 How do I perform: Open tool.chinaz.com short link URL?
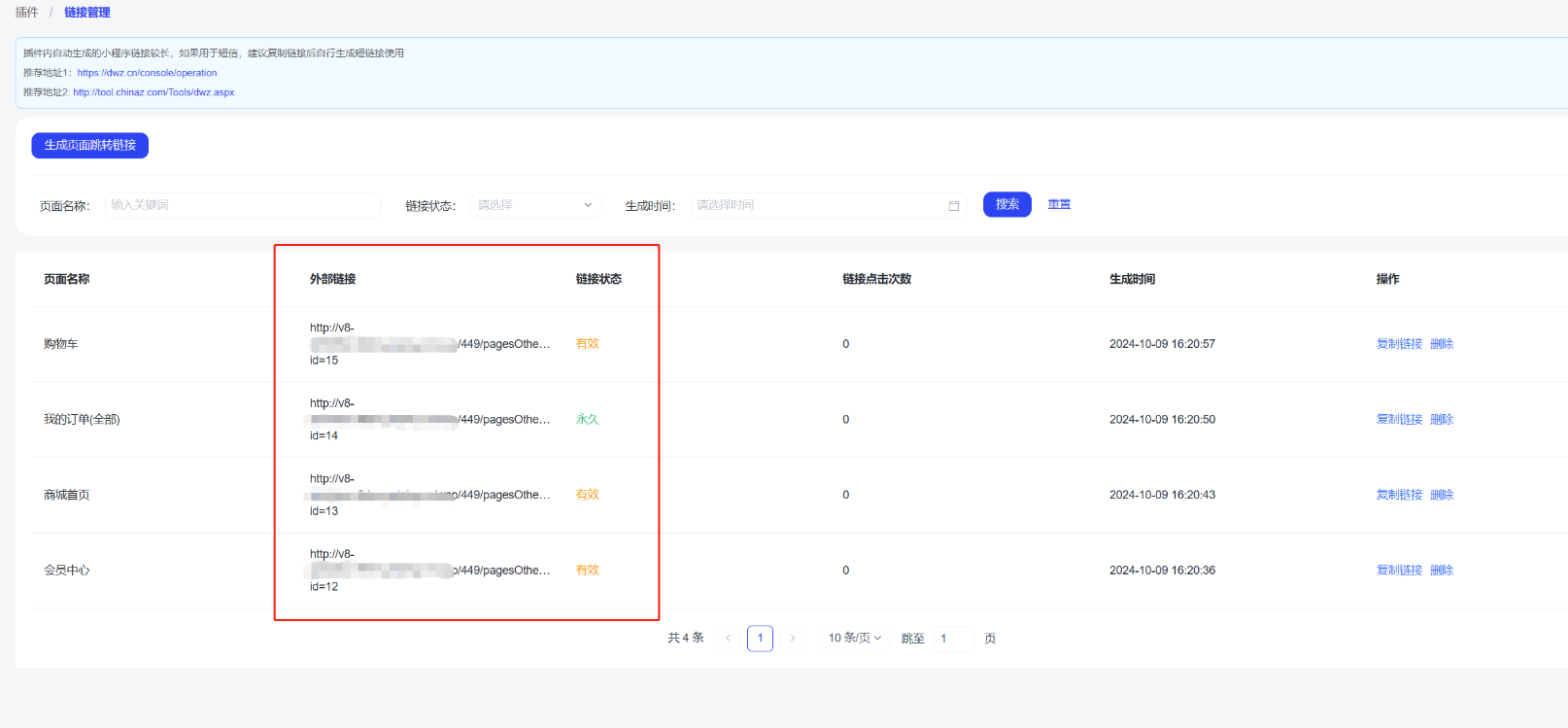tap(153, 92)
